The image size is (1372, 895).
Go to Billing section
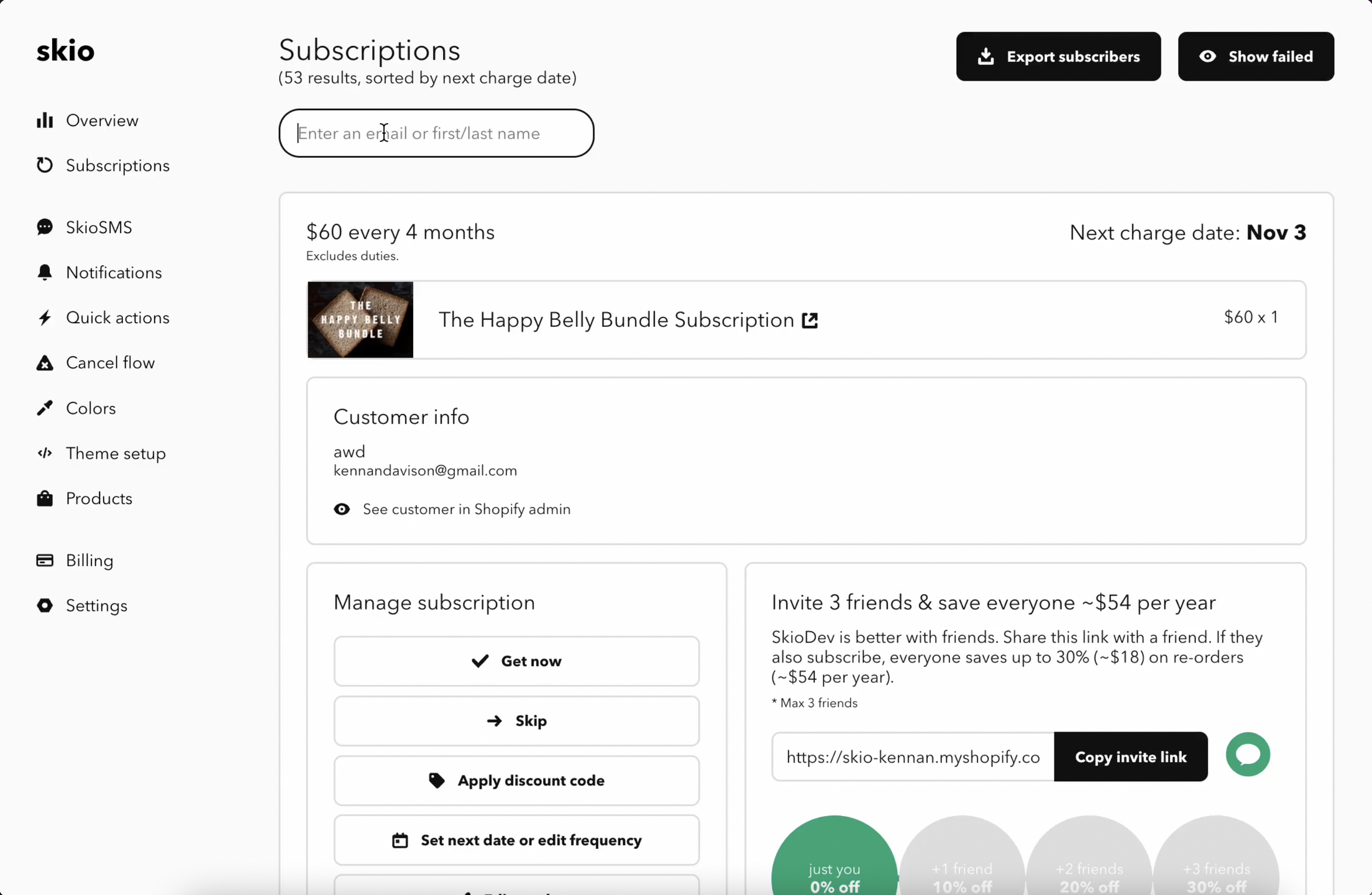click(89, 561)
